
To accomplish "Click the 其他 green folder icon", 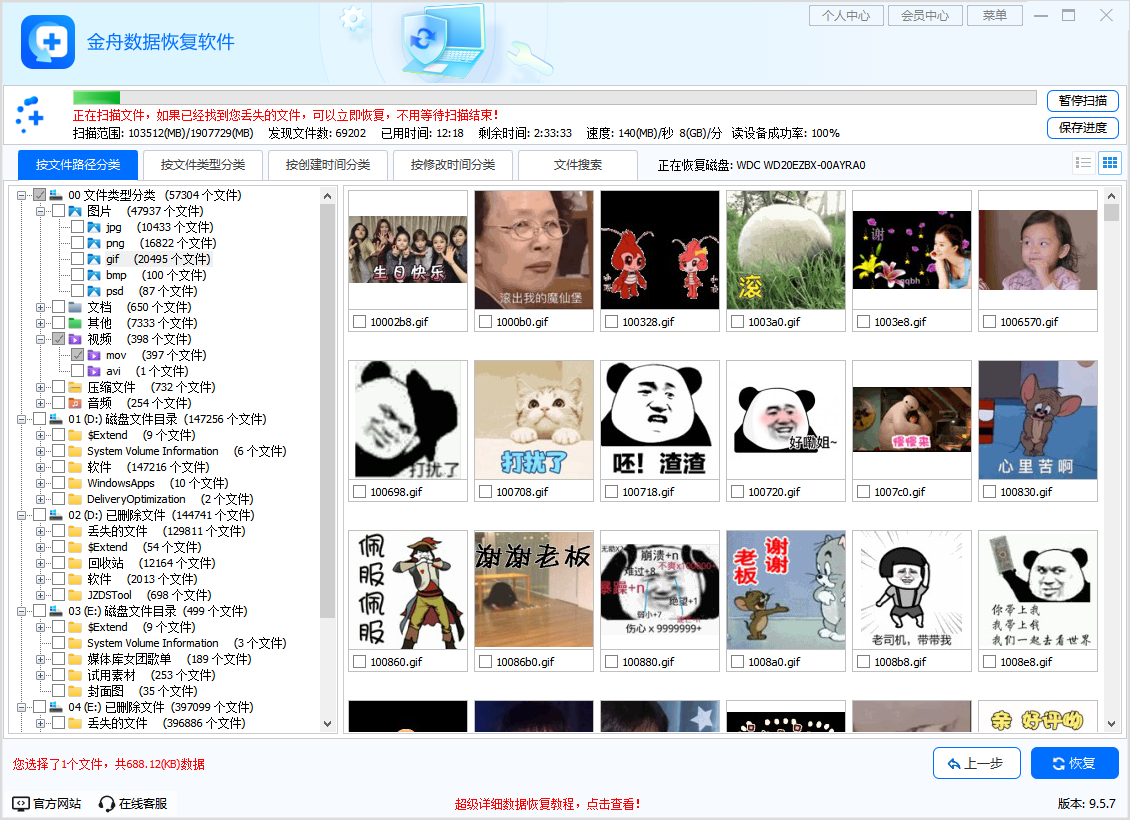I will pyautogui.click(x=75, y=323).
